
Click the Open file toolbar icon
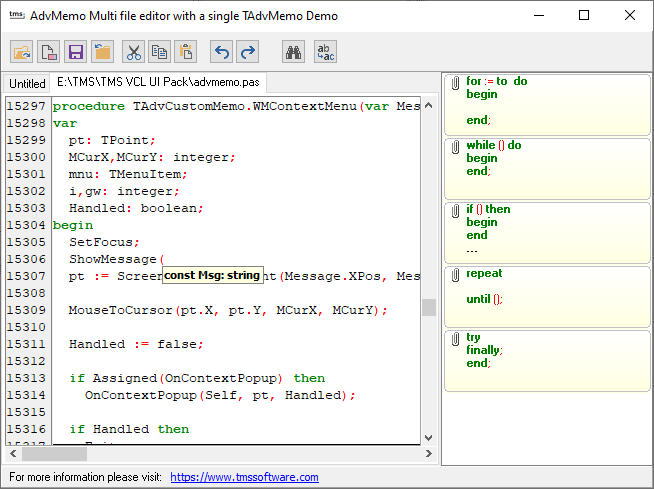point(22,51)
